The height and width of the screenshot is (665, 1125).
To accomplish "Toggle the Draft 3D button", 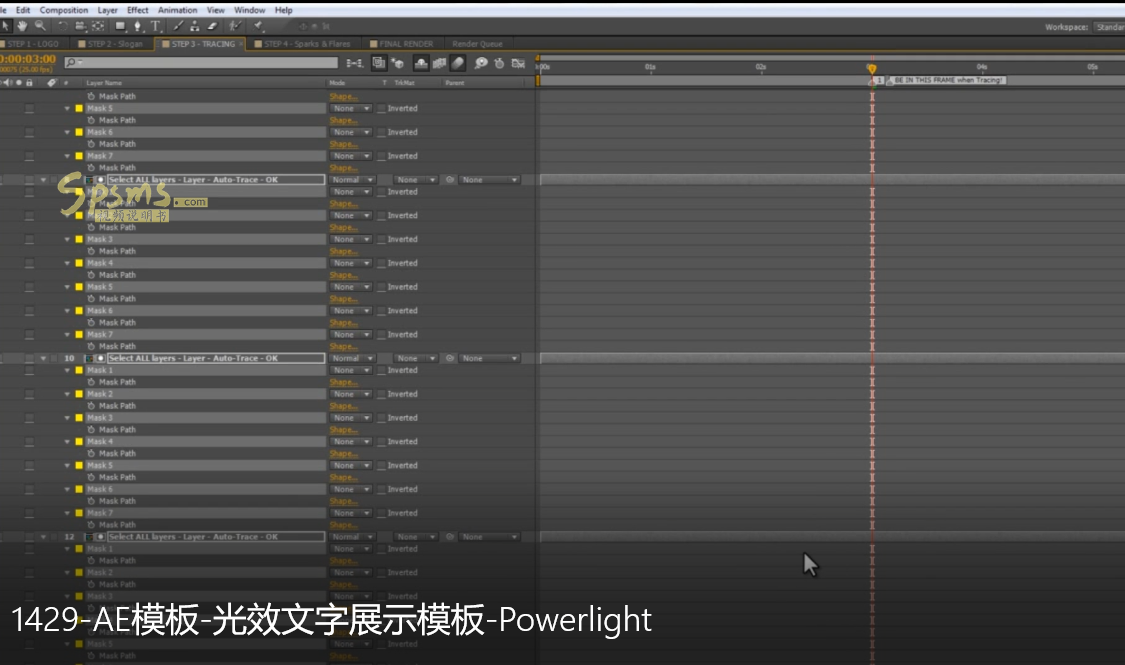I will pyautogui.click(x=397, y=63).
